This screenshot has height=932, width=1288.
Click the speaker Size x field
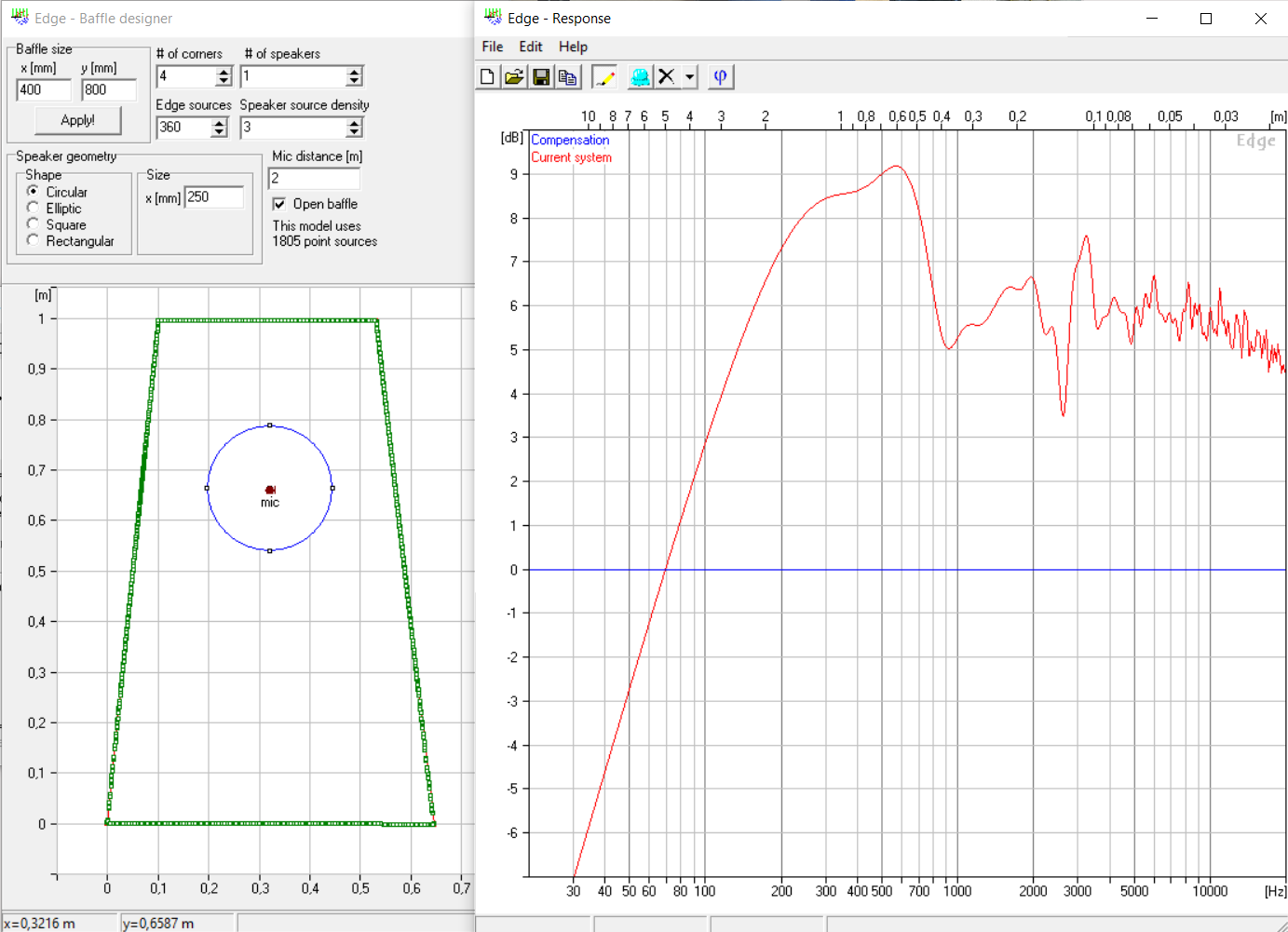[214, 196]
